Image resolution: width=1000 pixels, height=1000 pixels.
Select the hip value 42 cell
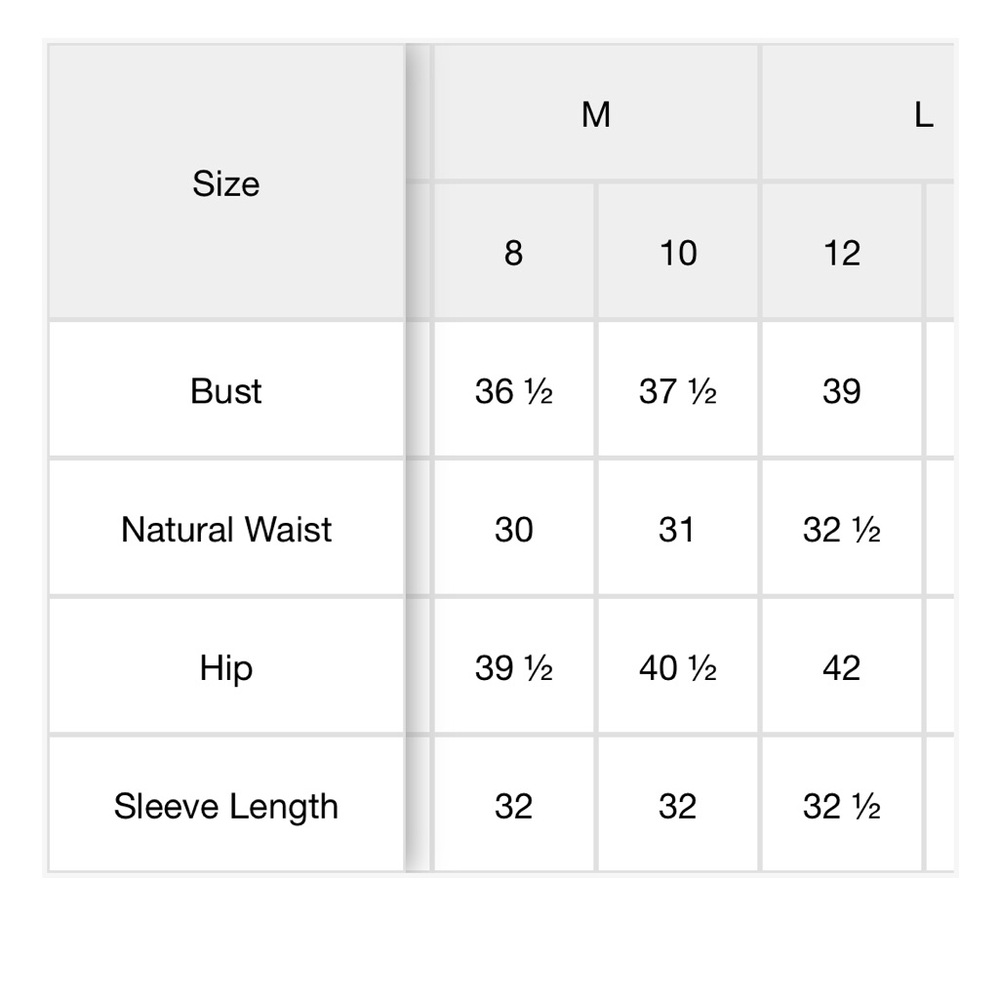coord(842,666)
